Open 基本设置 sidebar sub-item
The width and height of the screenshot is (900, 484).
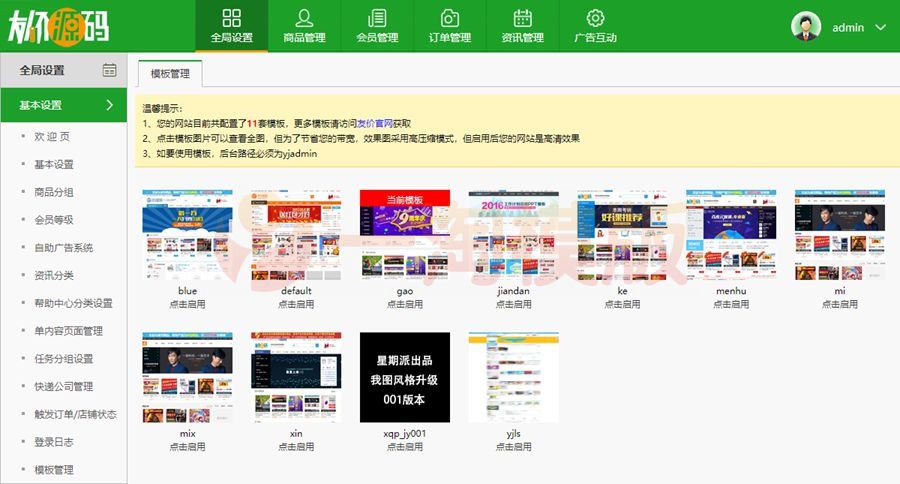tap(54, 164)
